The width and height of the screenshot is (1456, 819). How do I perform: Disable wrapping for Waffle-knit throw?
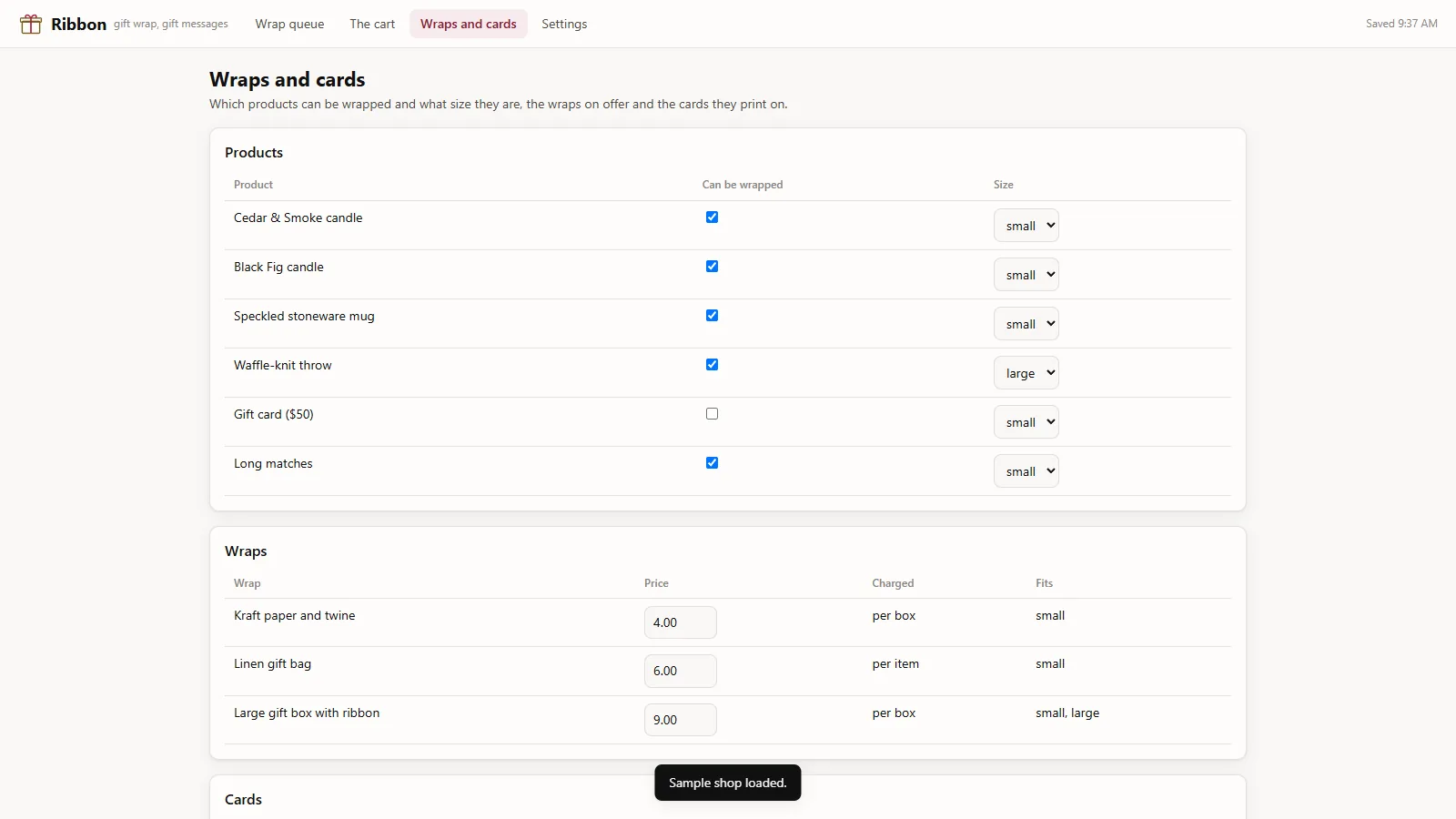click(712, 365)
